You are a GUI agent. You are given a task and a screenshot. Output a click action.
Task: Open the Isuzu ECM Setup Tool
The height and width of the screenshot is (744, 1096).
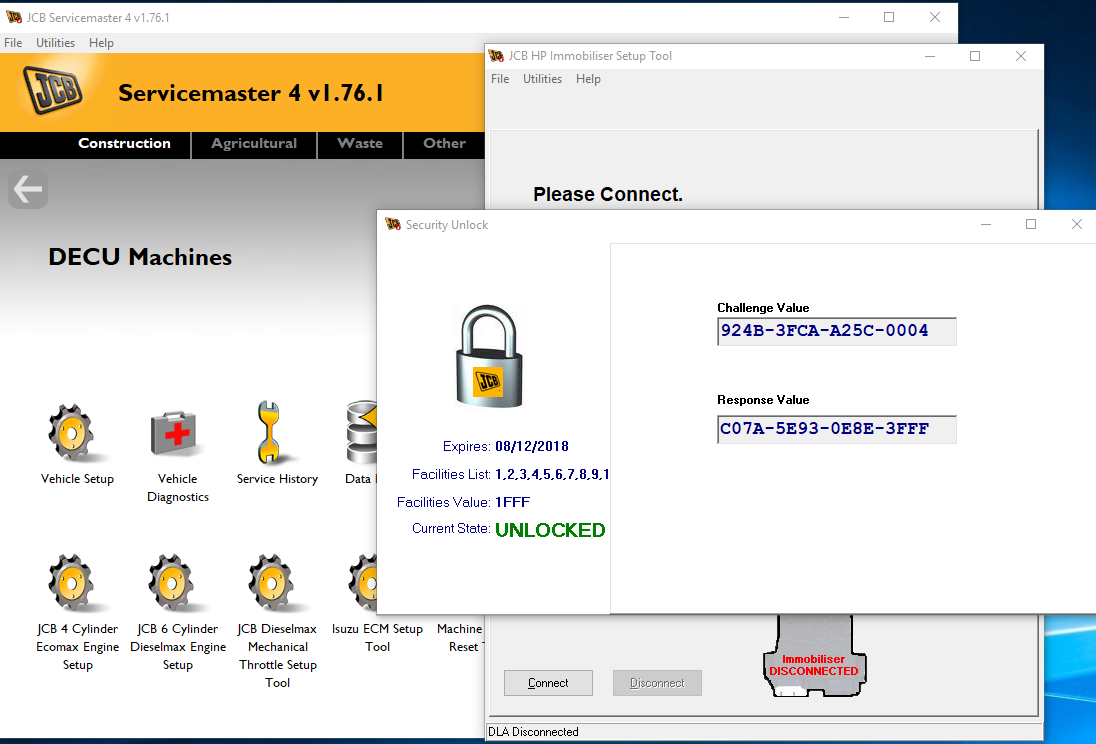pos(364,583)
